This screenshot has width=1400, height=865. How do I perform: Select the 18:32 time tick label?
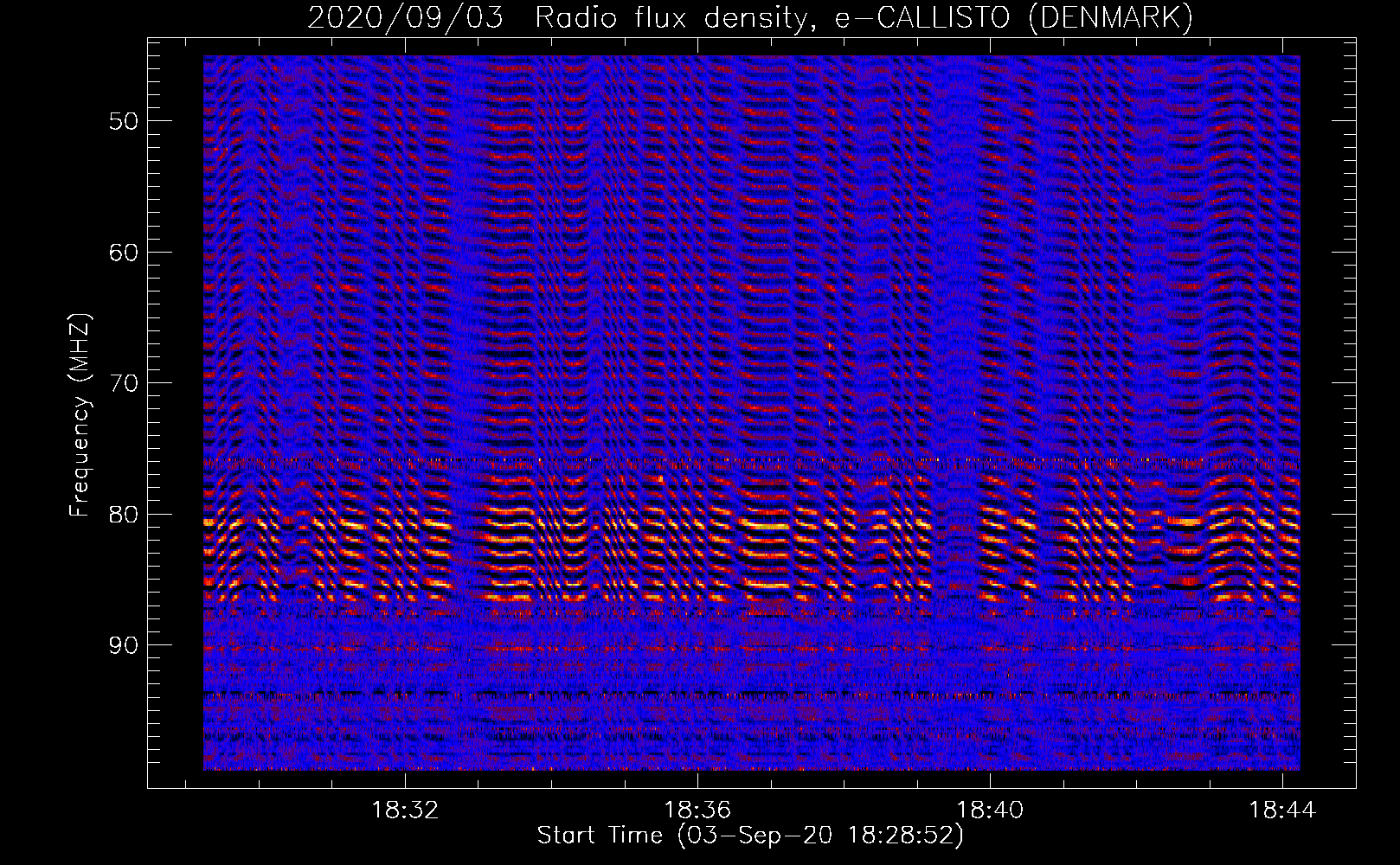405,811
